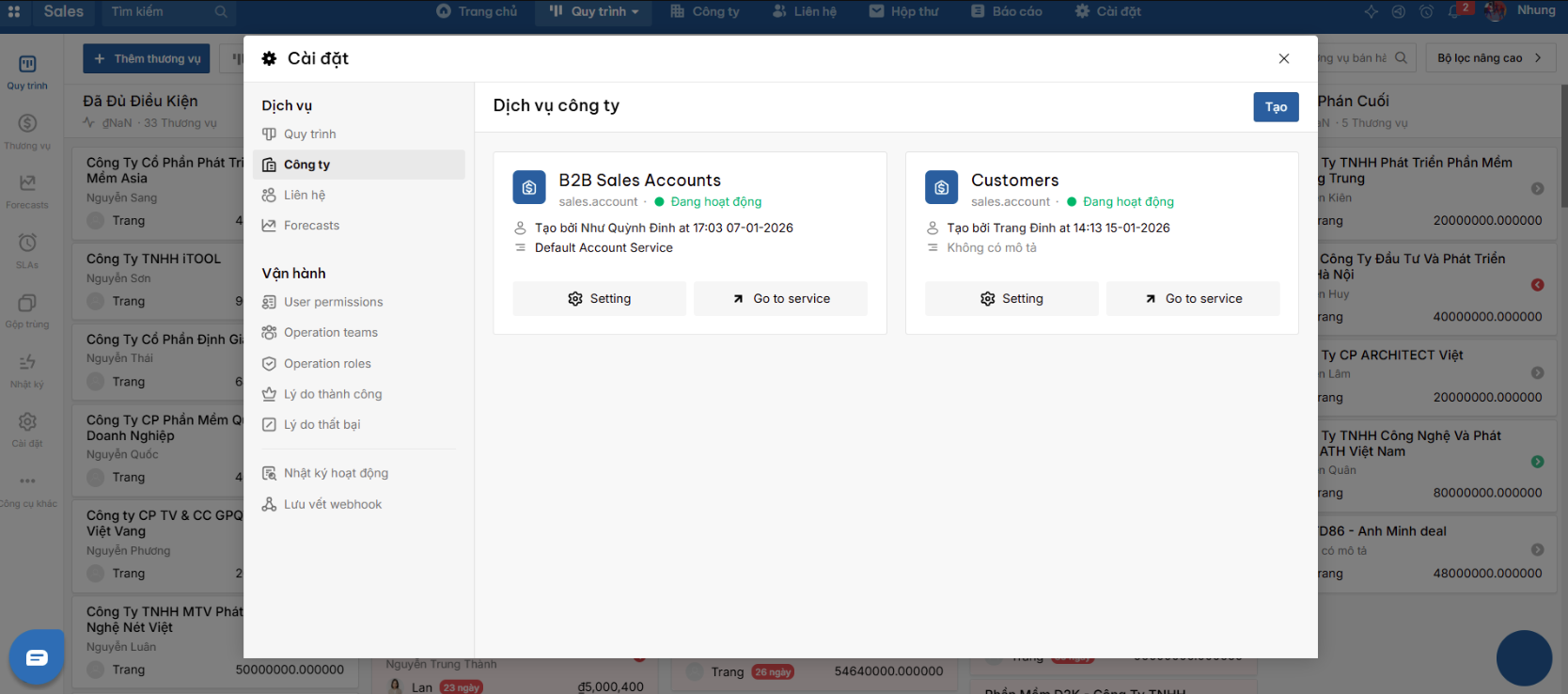Click Default Account Service description text
Viewport: 1568px width, 694px height.
pyautogui.click(x=604, y=248)
